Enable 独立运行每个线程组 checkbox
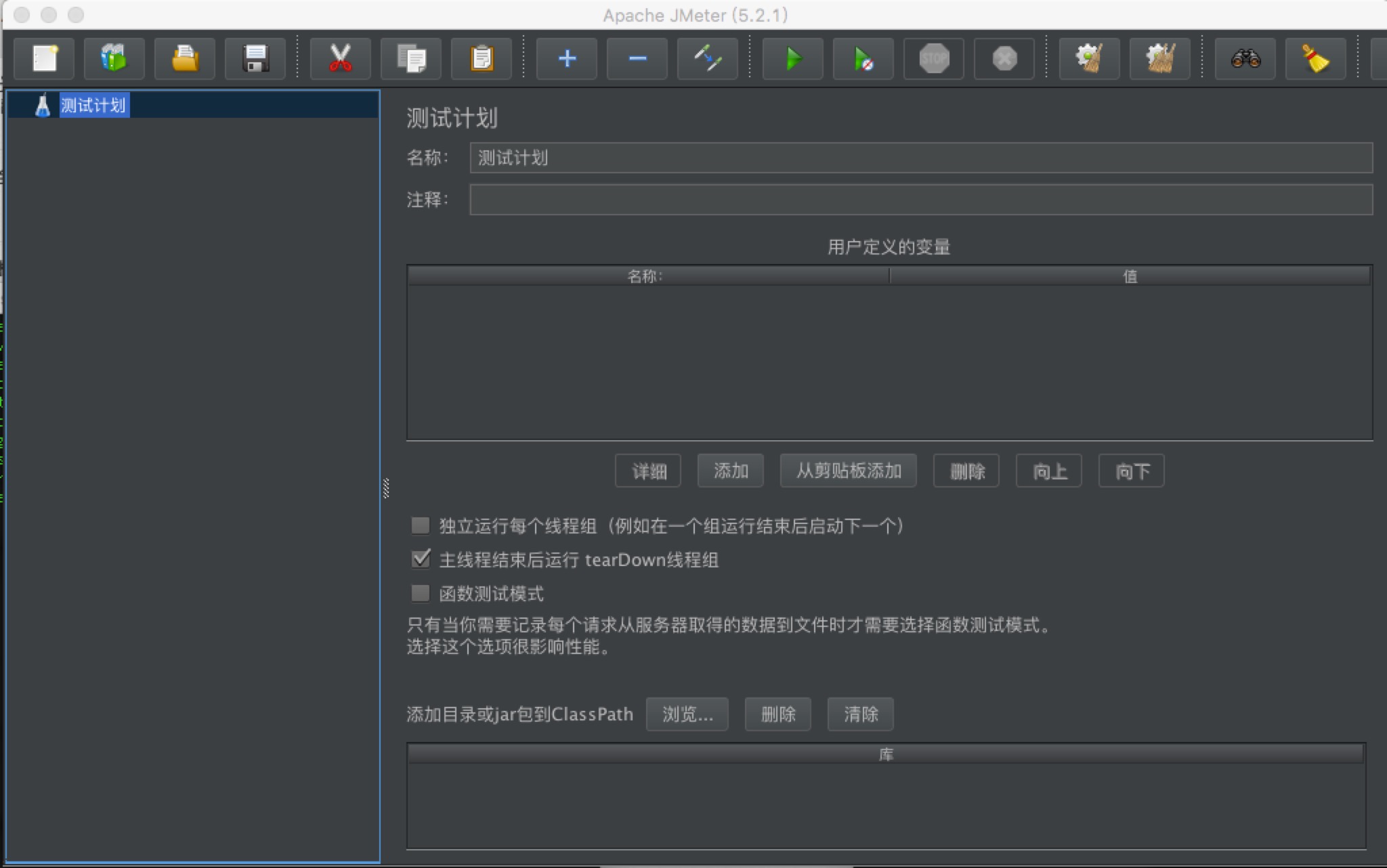The width and height of the screenshot is (1387, 868). tap(420, 525)
